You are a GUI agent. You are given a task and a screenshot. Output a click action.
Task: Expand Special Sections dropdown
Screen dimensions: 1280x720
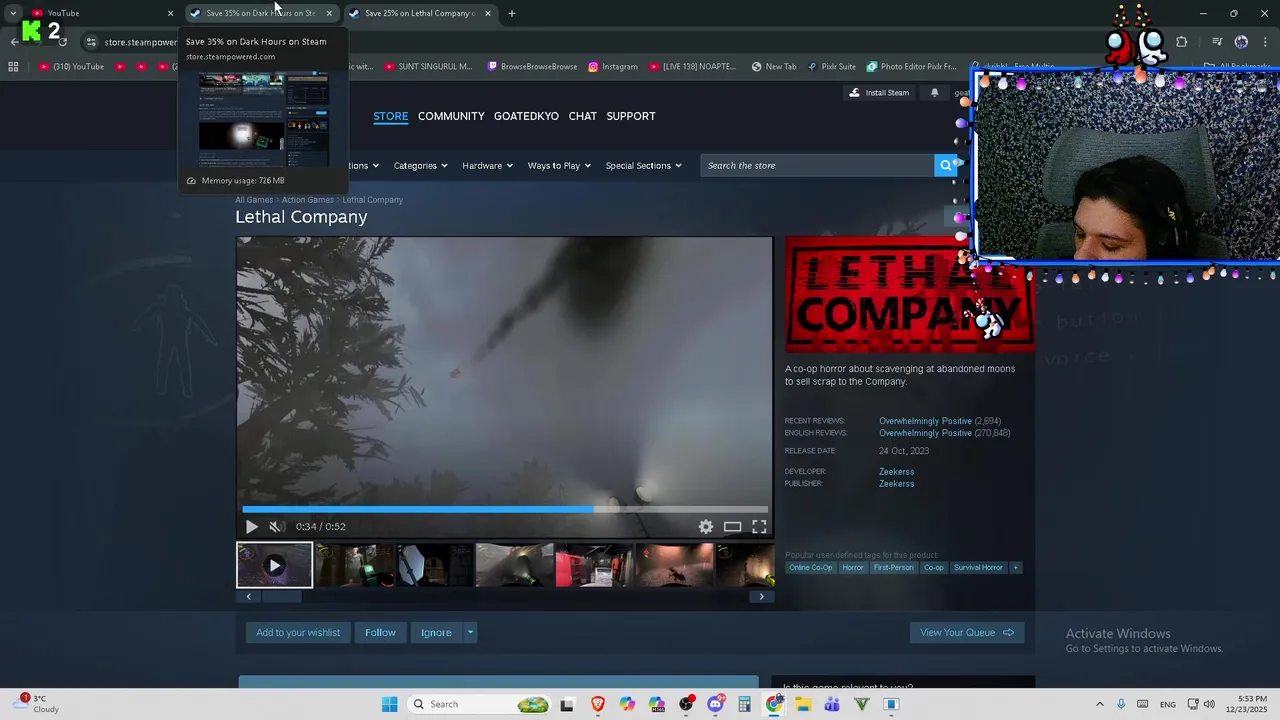(644, 166)
